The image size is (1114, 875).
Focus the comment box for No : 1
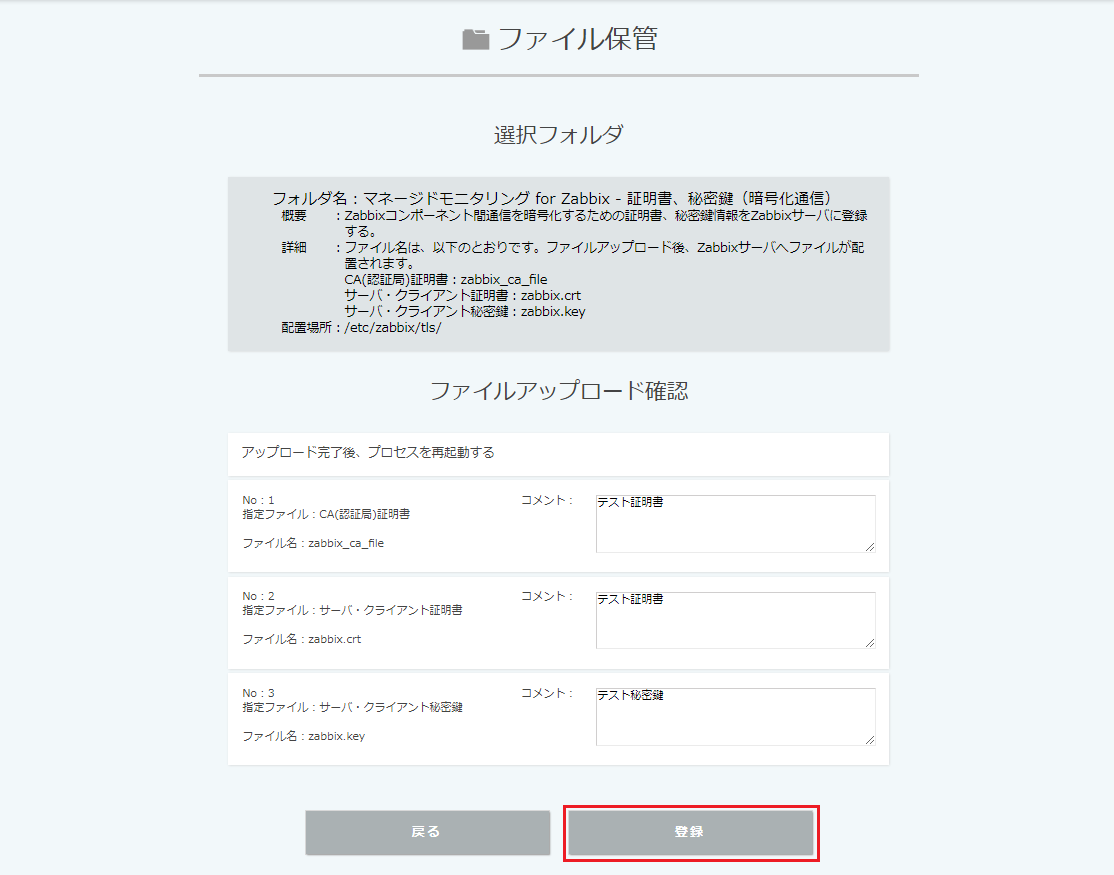click(x=735, y=524)
